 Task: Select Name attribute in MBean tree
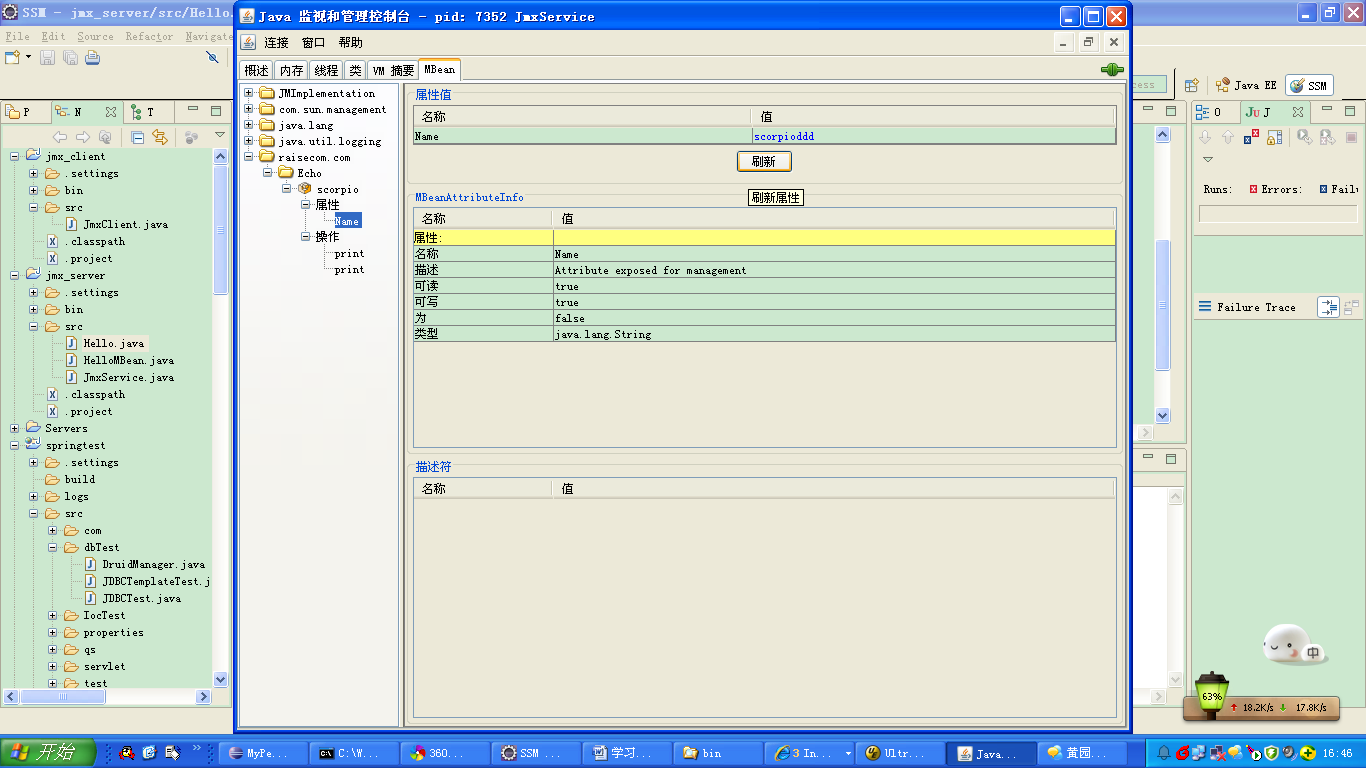347,221
